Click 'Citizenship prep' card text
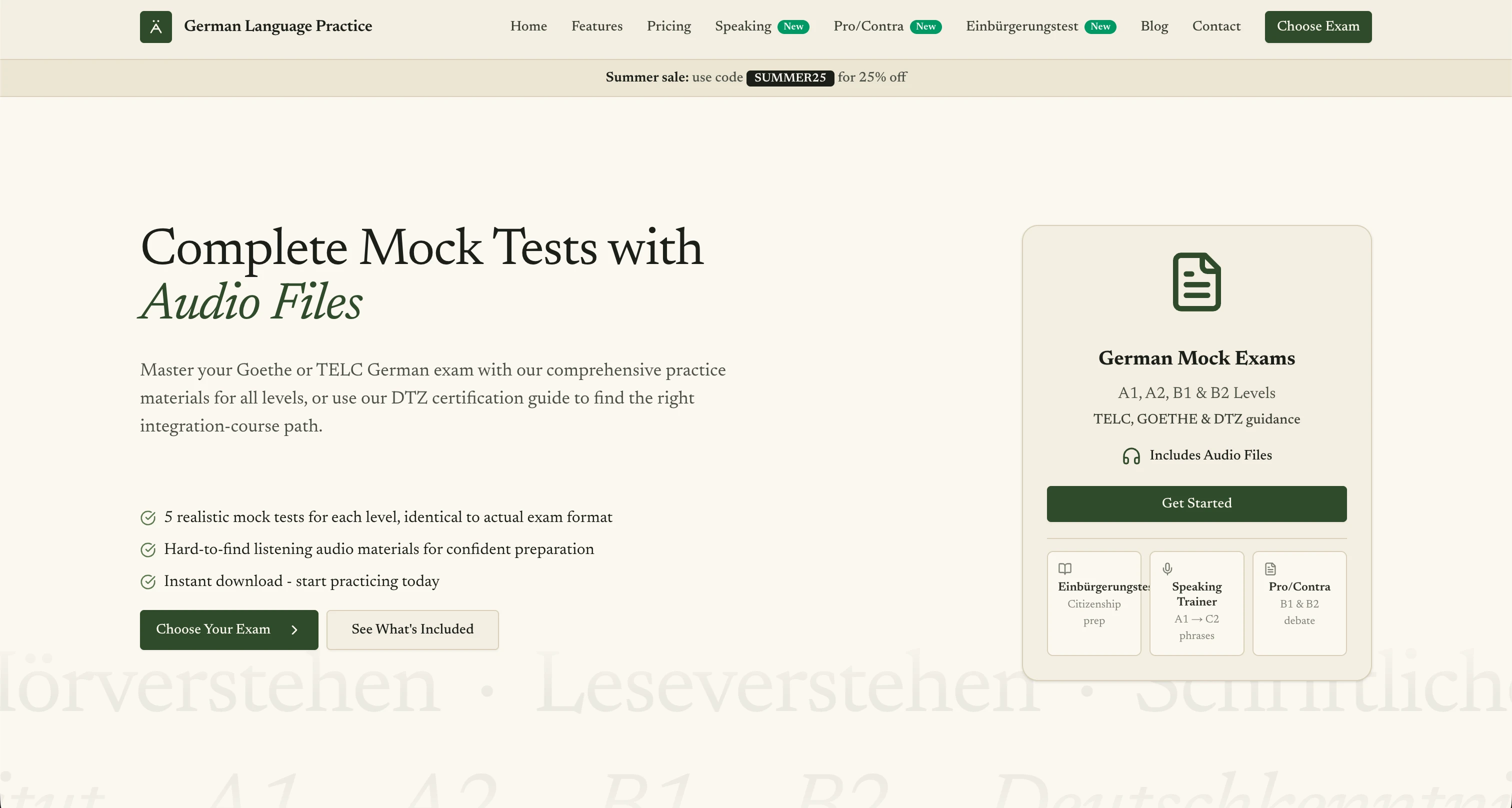The width and height of the screenshot is (1512, 808). 1093,612
